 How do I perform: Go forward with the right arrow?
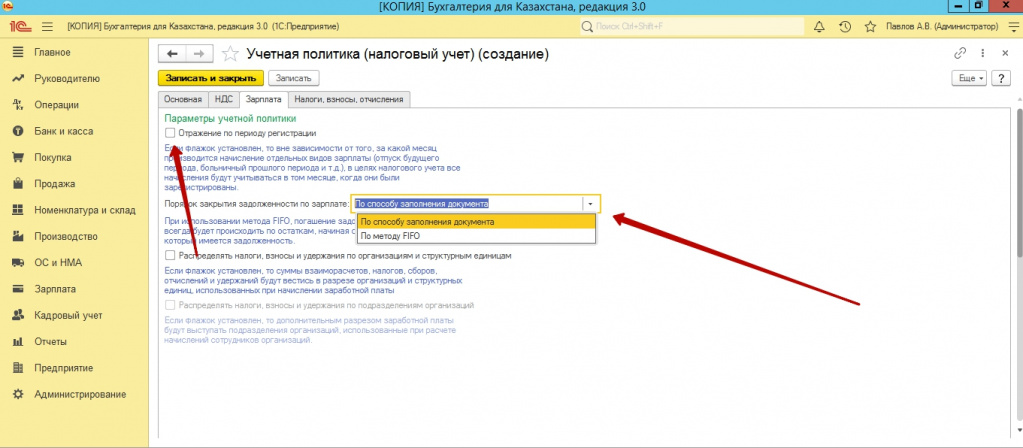(x=200, y=53)
